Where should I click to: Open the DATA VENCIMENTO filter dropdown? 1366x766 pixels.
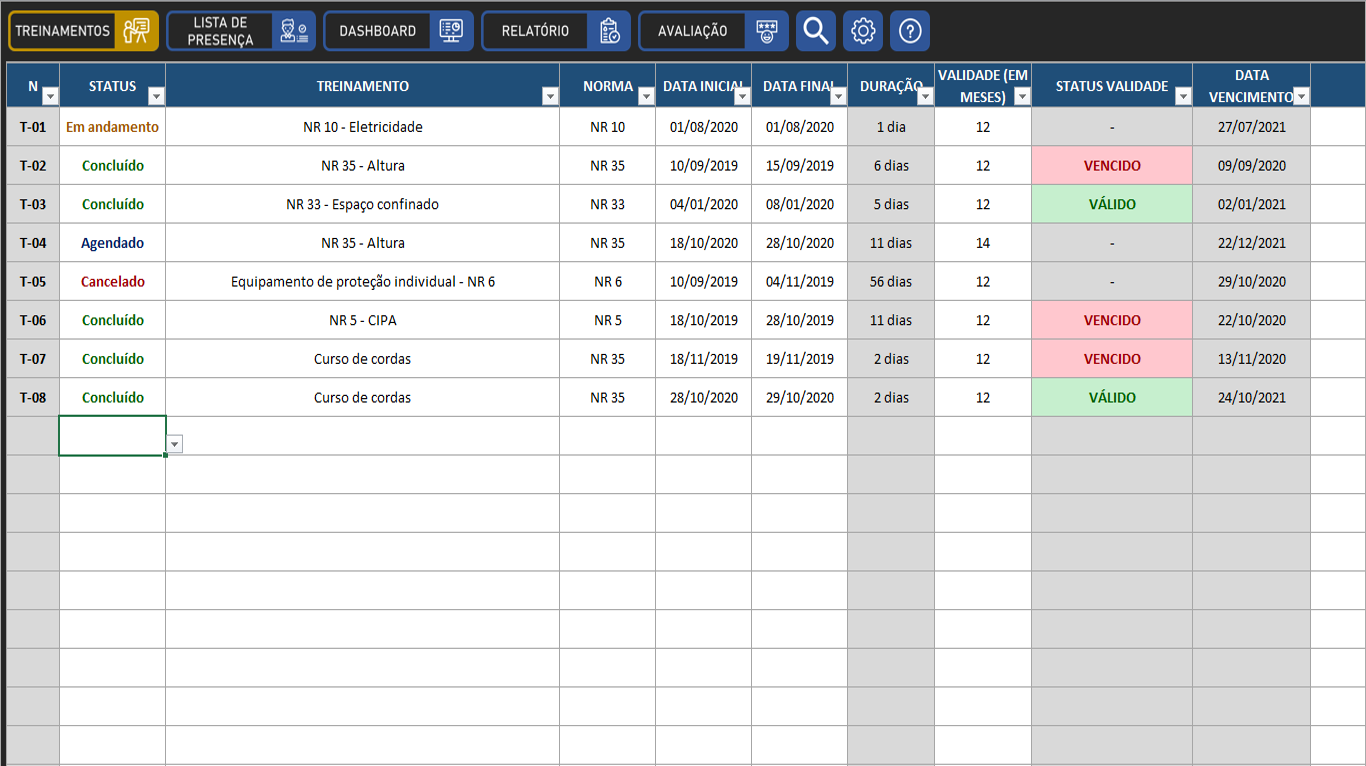1301,96
